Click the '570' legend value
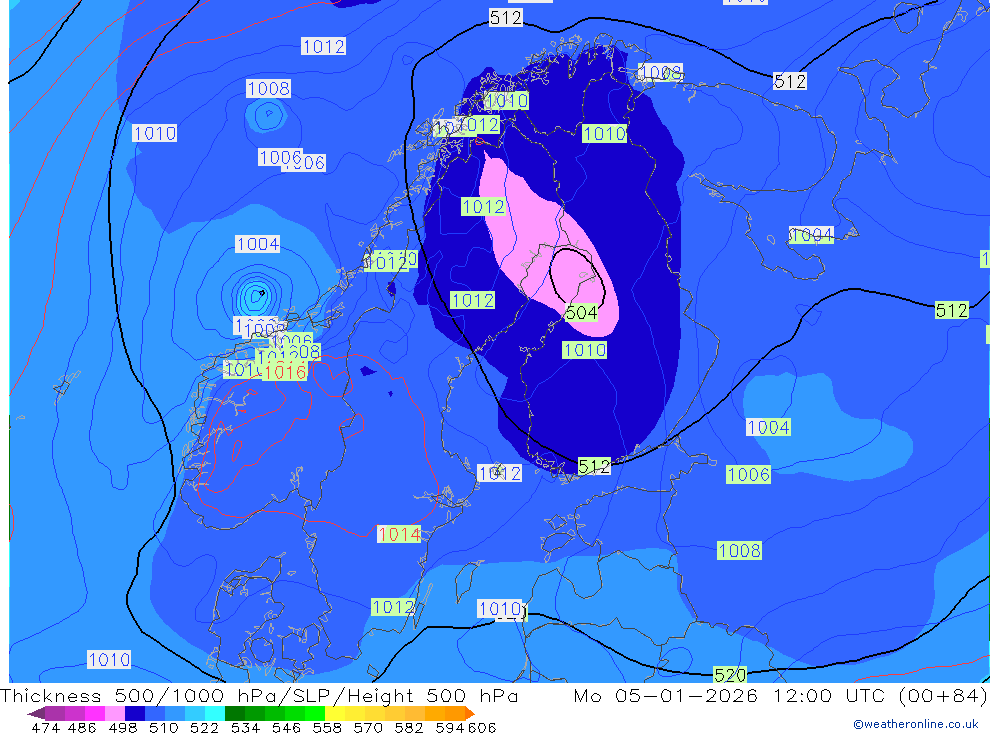Viewport: 1000px width, 733px height. click(x=368, y=727)
